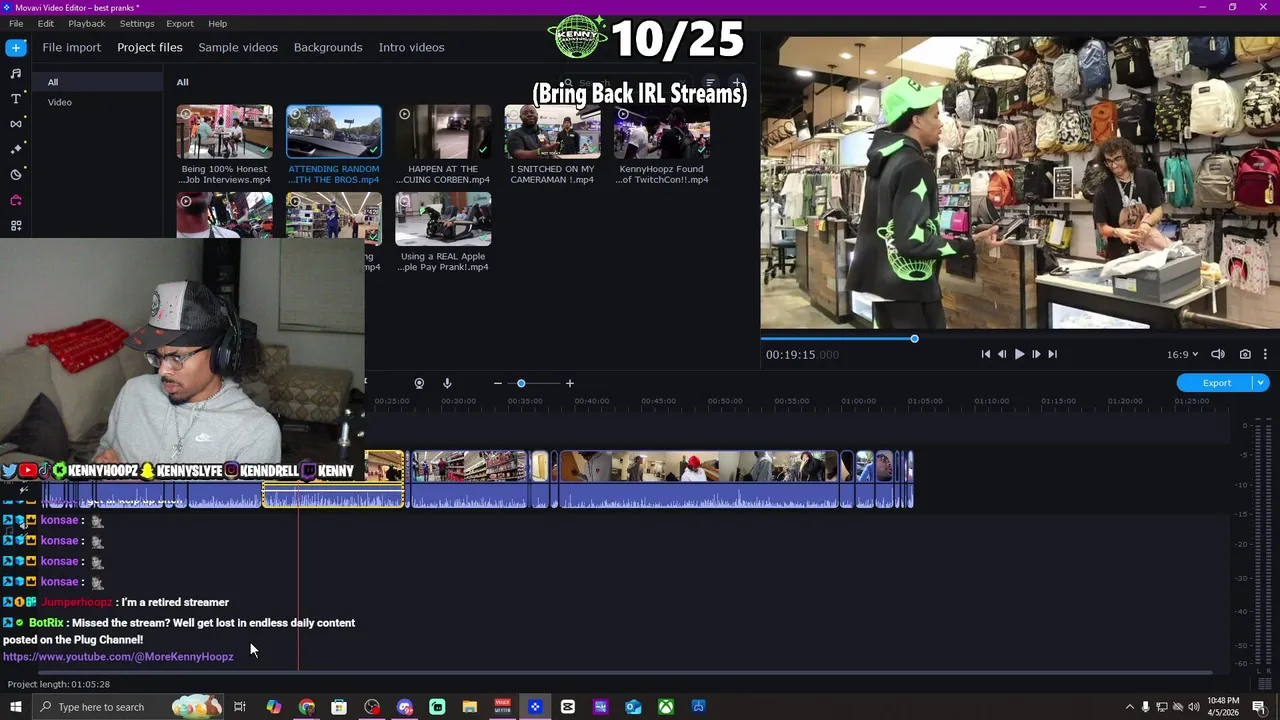The image size is (1280, 720).
Task: Switch to Intro videos tab
Action: (x=411, y=47)
